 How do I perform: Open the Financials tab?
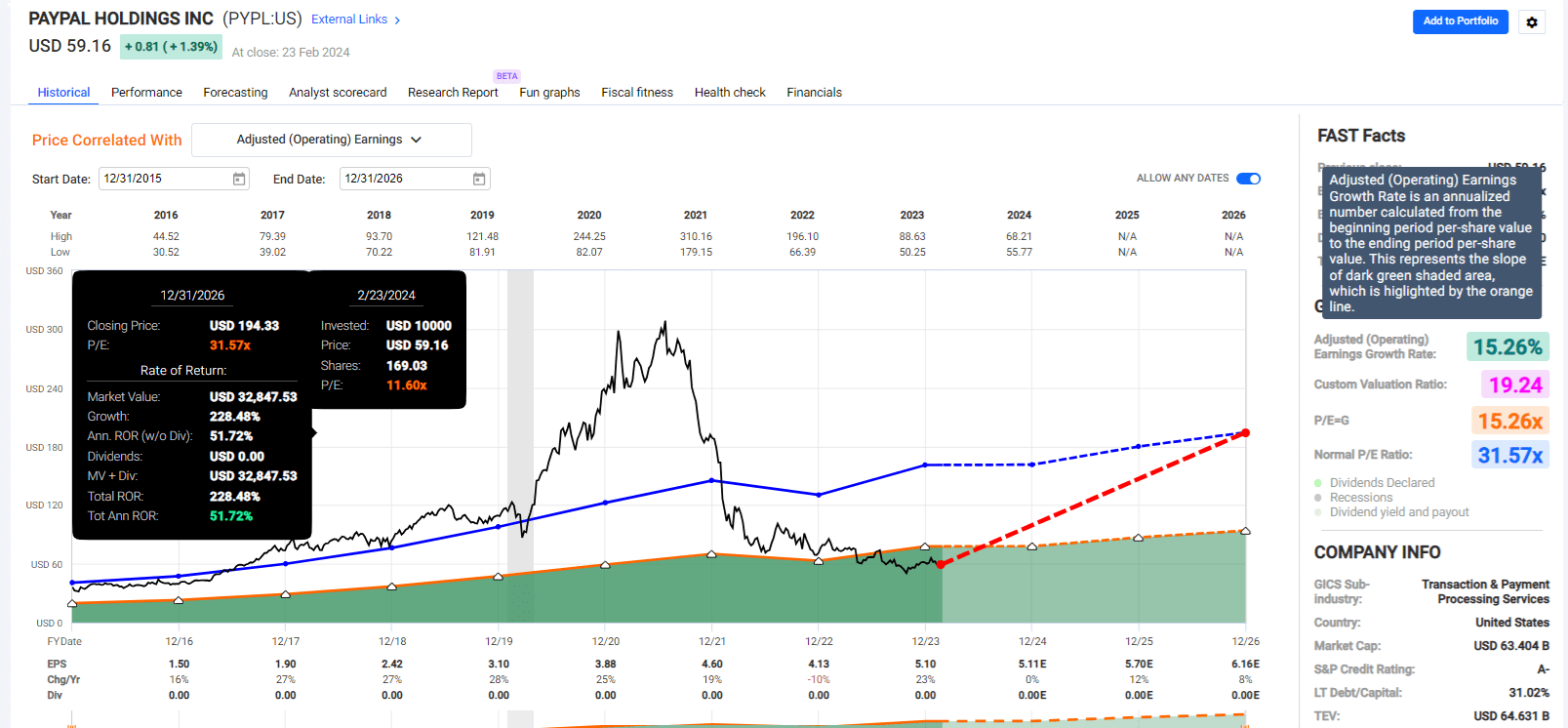[814, 93]
